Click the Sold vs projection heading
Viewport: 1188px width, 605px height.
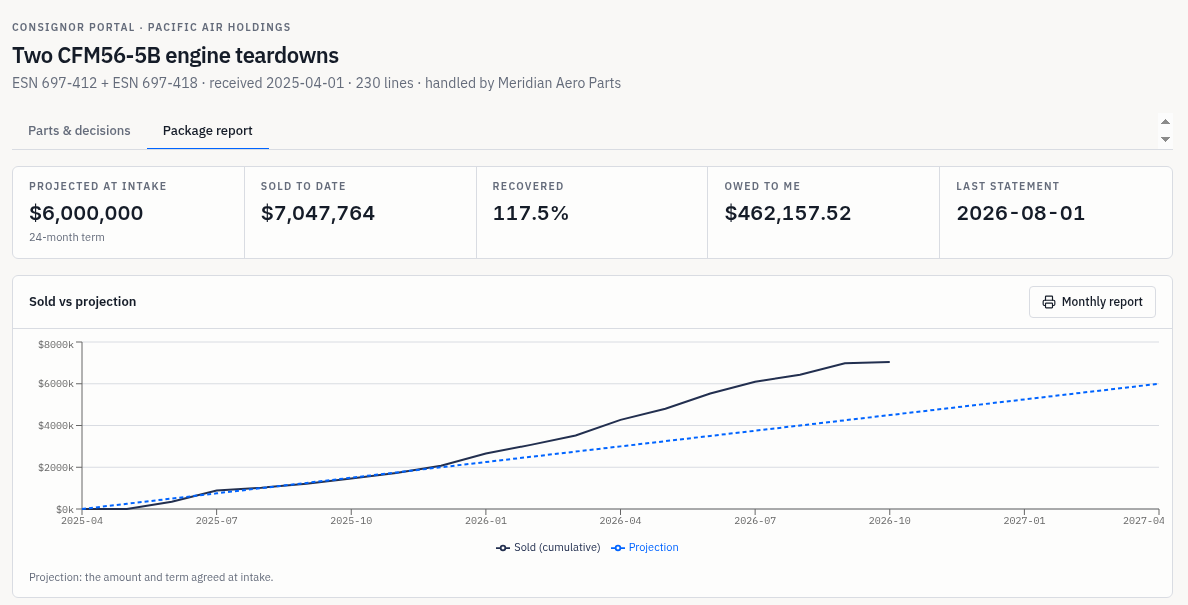[83, 301]
